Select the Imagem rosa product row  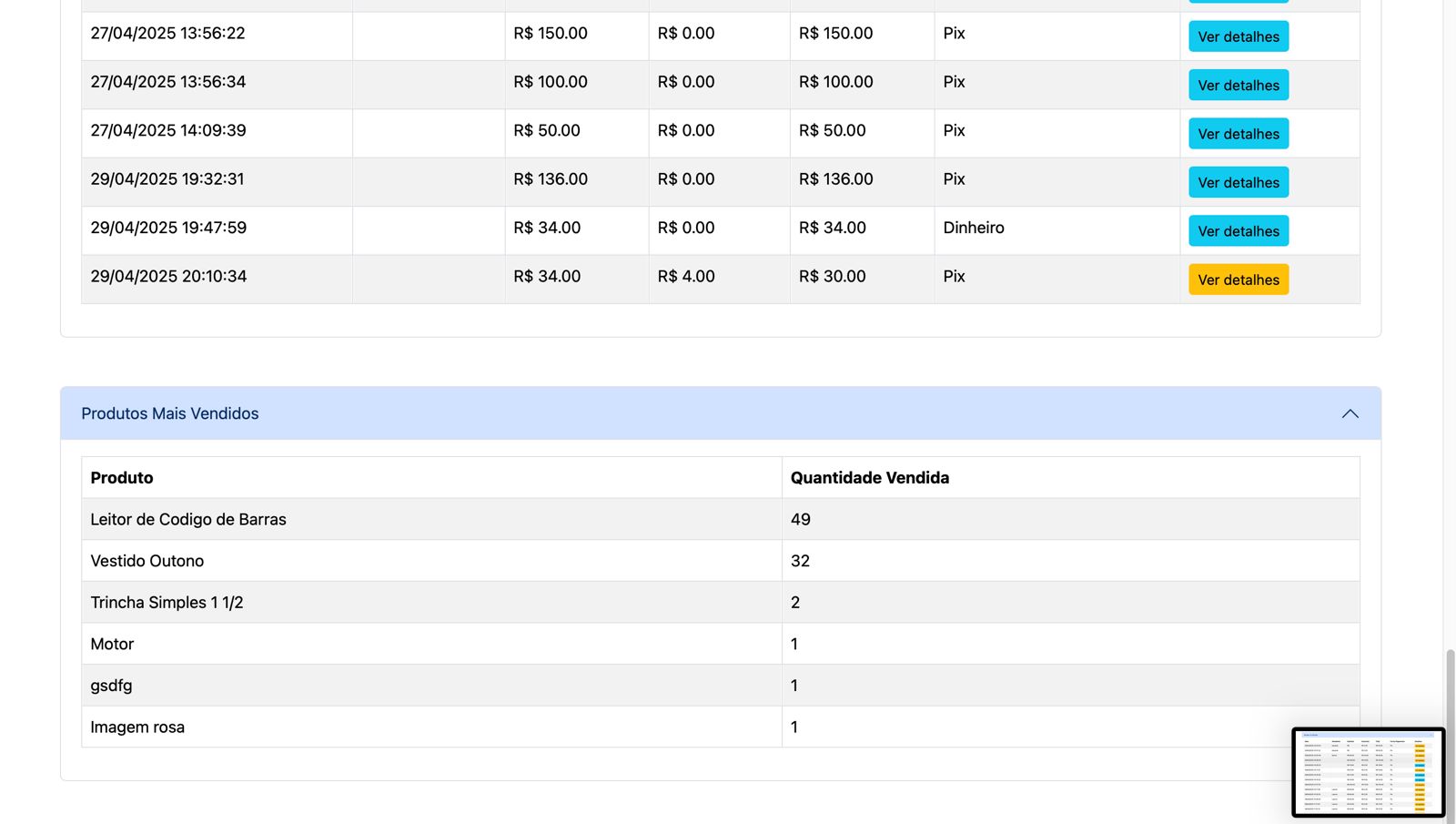137,727
